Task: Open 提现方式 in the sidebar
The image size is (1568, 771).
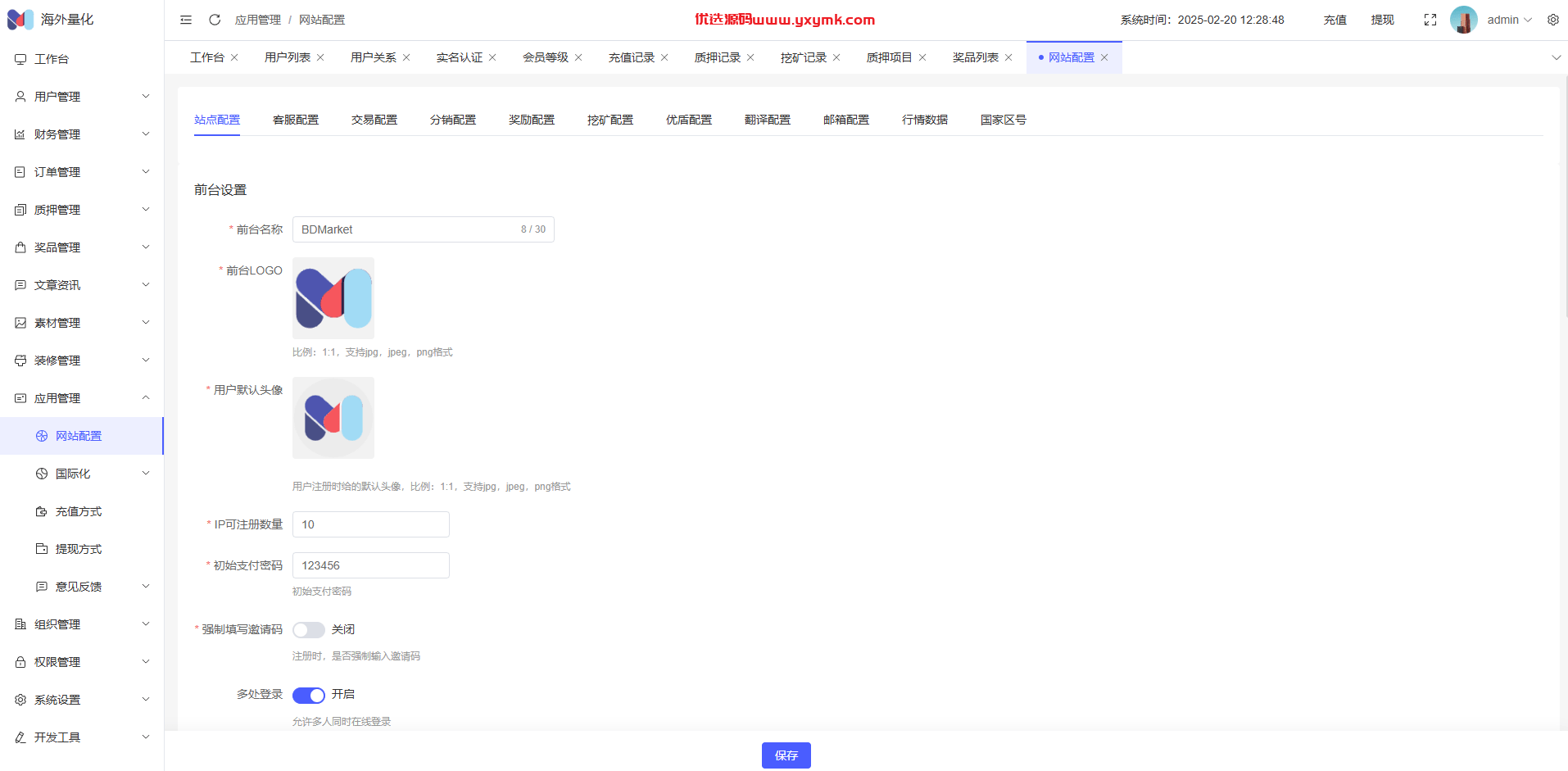Action: click(x=82, y=549)
